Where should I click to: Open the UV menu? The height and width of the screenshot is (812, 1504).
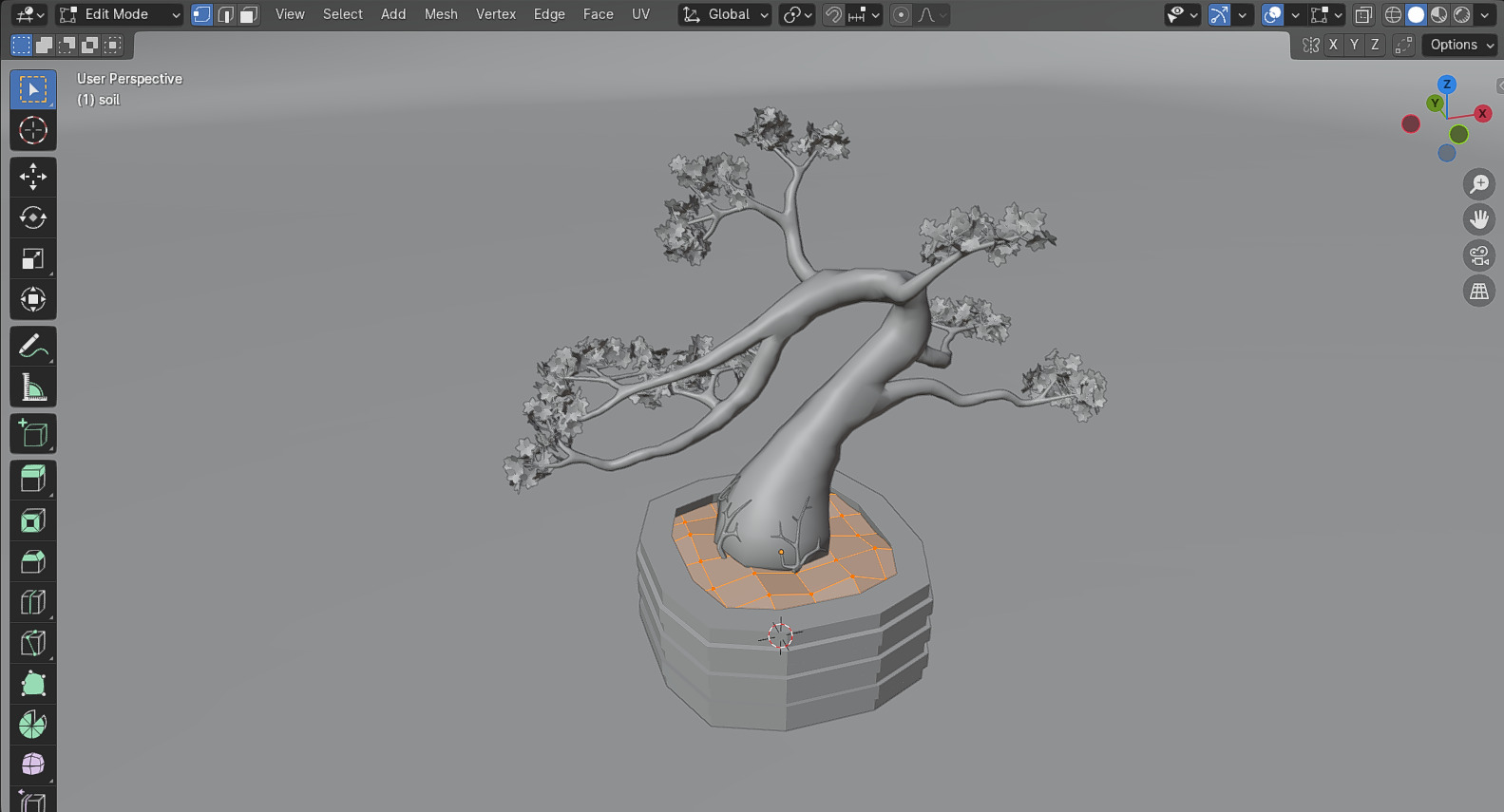tap(641, 14)
